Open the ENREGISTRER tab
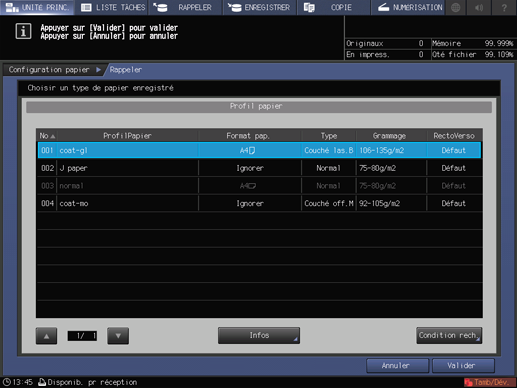This screenshot has width=517, height=388. pyautogui.click(x=260, y=7)
